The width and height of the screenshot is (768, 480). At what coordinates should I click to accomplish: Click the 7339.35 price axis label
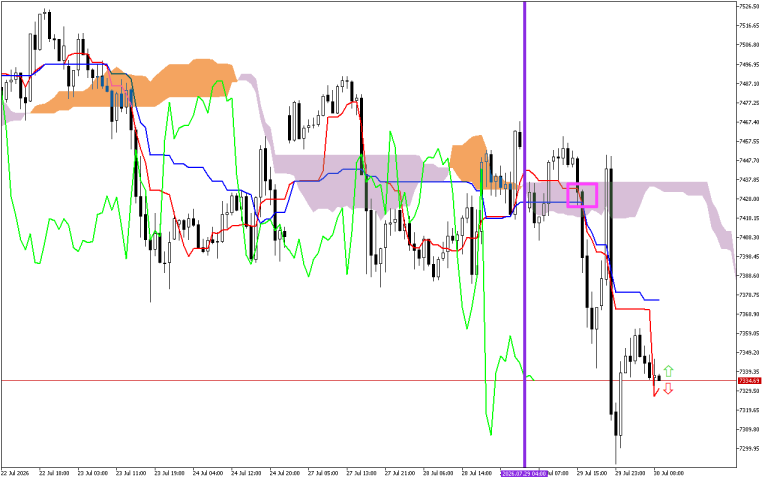(749, 372)
